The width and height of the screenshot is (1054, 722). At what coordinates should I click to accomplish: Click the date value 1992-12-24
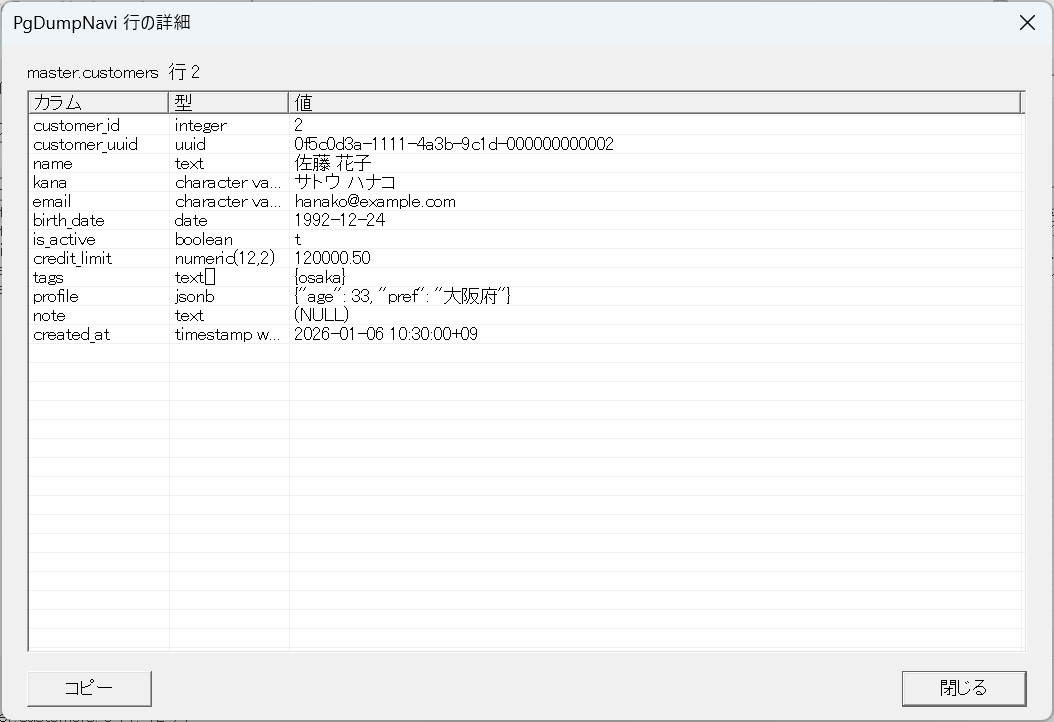339,220
